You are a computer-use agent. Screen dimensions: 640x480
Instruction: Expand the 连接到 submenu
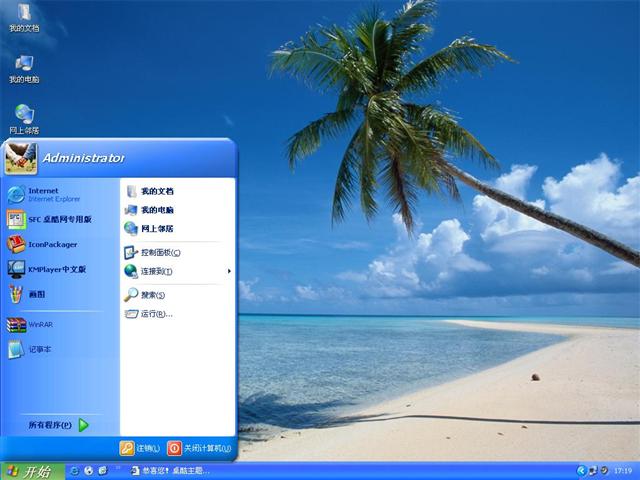(178, 271)
